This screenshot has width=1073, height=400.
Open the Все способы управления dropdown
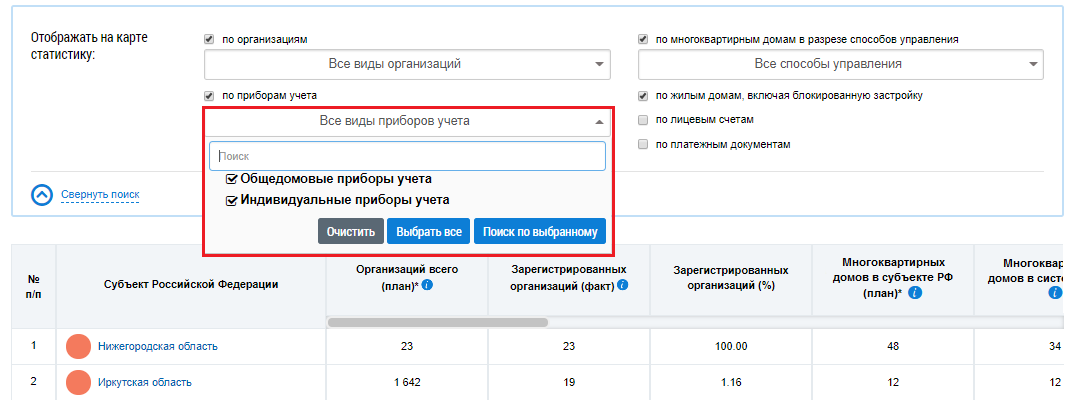pos(840,64)
